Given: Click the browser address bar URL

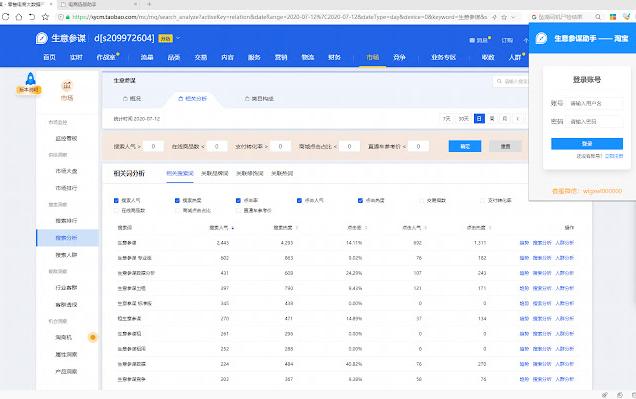Looking at the screenshot, I should pyautogui.click(x=280, y=17).
